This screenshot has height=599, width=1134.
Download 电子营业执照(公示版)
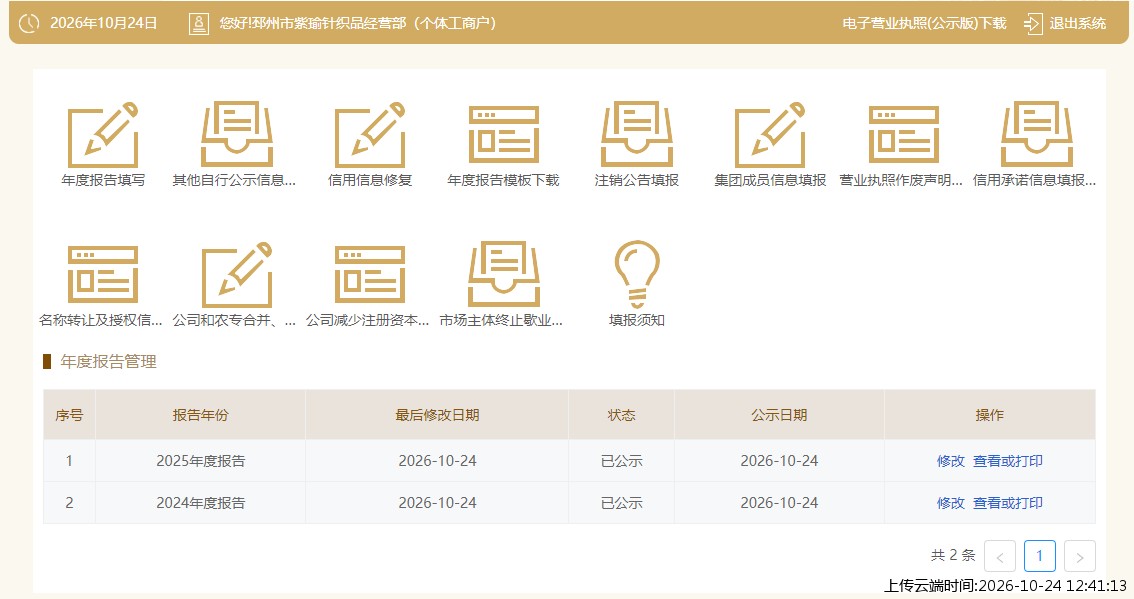coord(924,23)
